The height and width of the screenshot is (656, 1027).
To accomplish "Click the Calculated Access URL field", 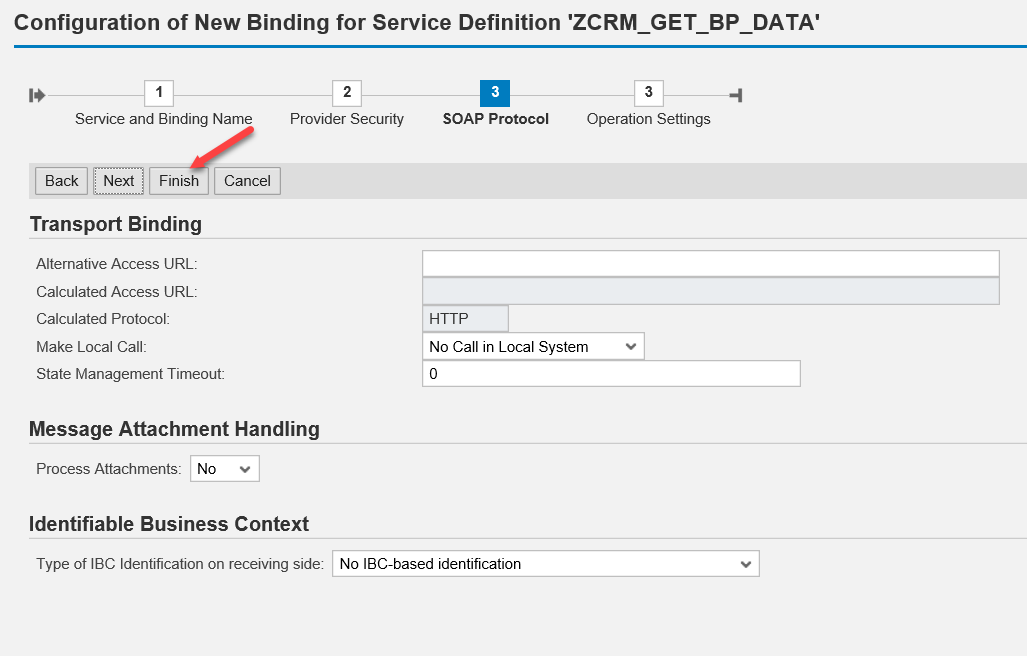I will coord(710,291).
